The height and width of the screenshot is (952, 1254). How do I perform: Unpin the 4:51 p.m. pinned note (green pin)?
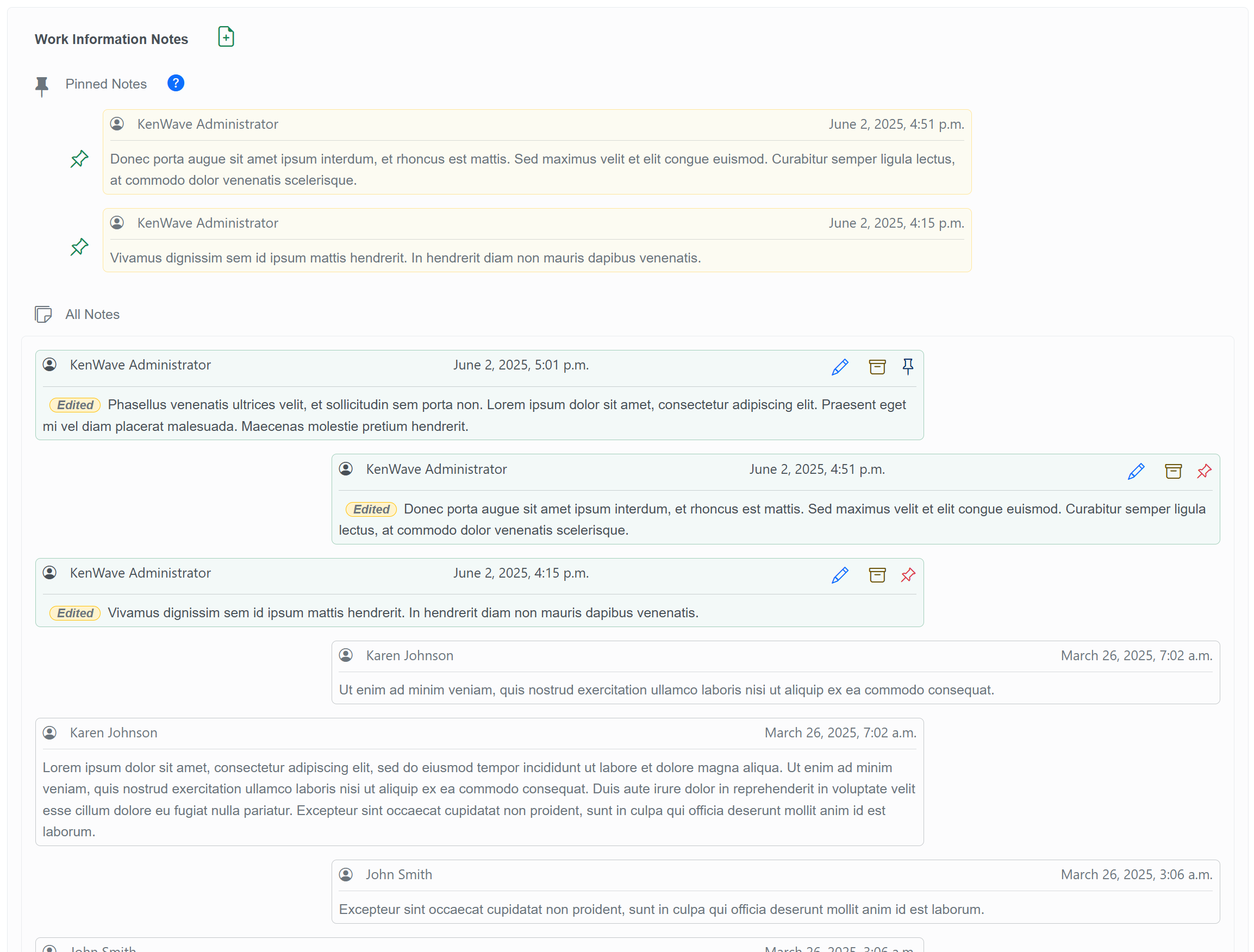click(x=79, y=159)
